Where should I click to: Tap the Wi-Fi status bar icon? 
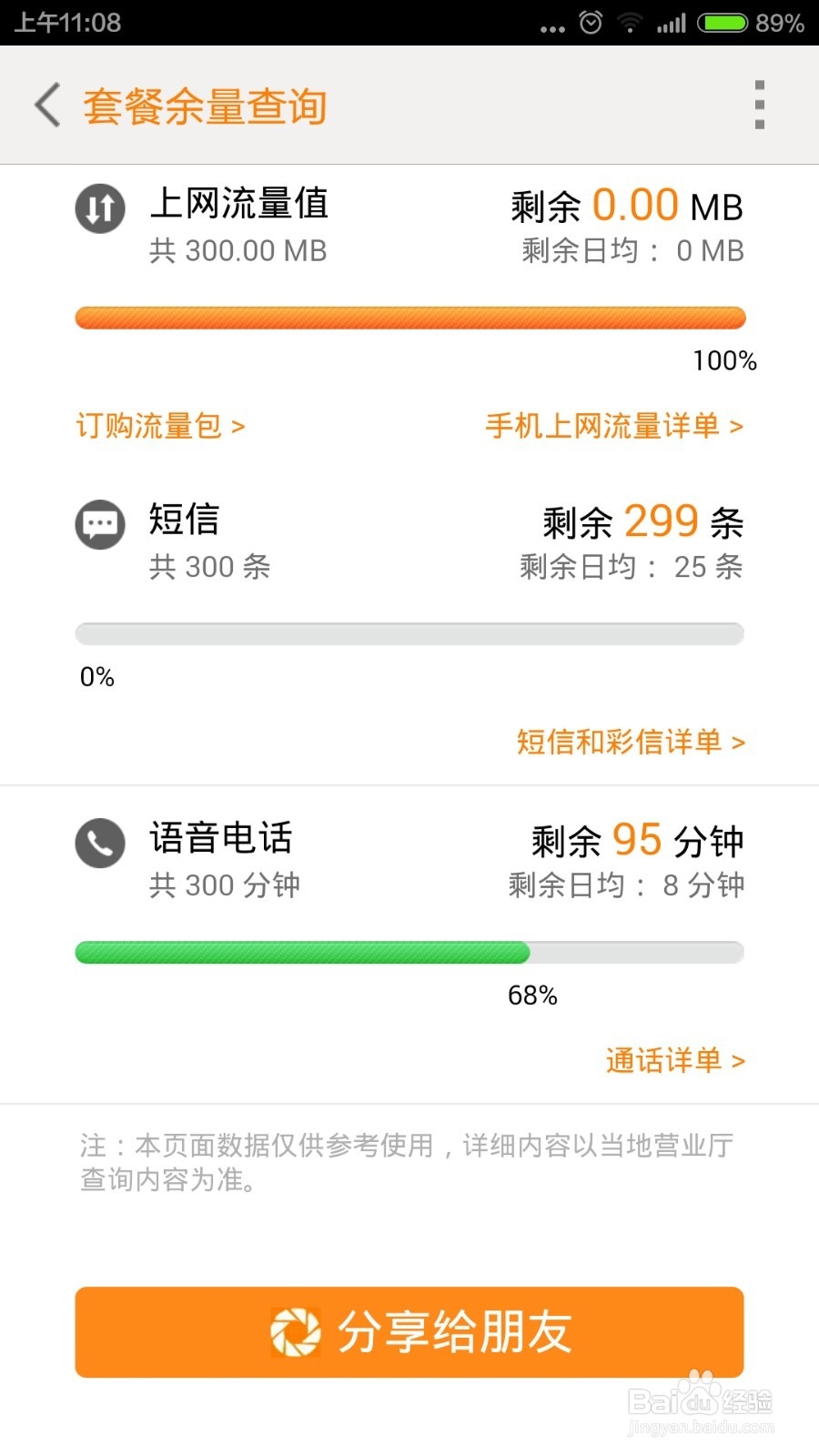629,23
